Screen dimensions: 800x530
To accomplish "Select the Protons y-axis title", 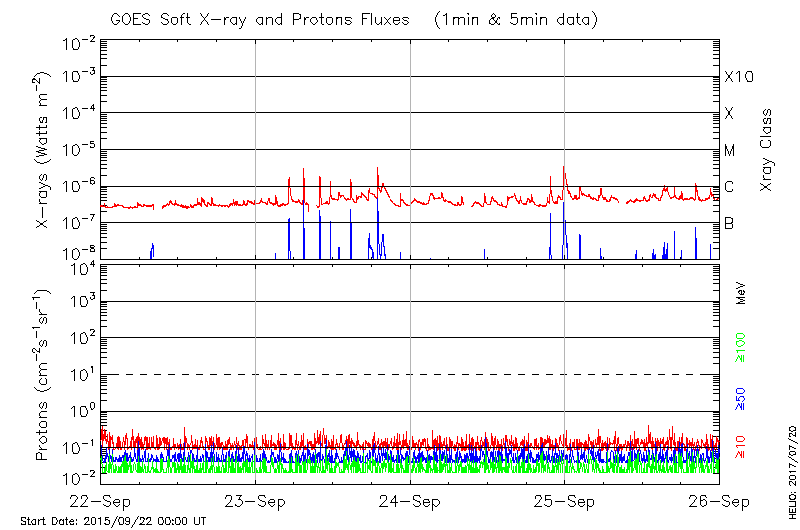I will (x=43, y=375).
